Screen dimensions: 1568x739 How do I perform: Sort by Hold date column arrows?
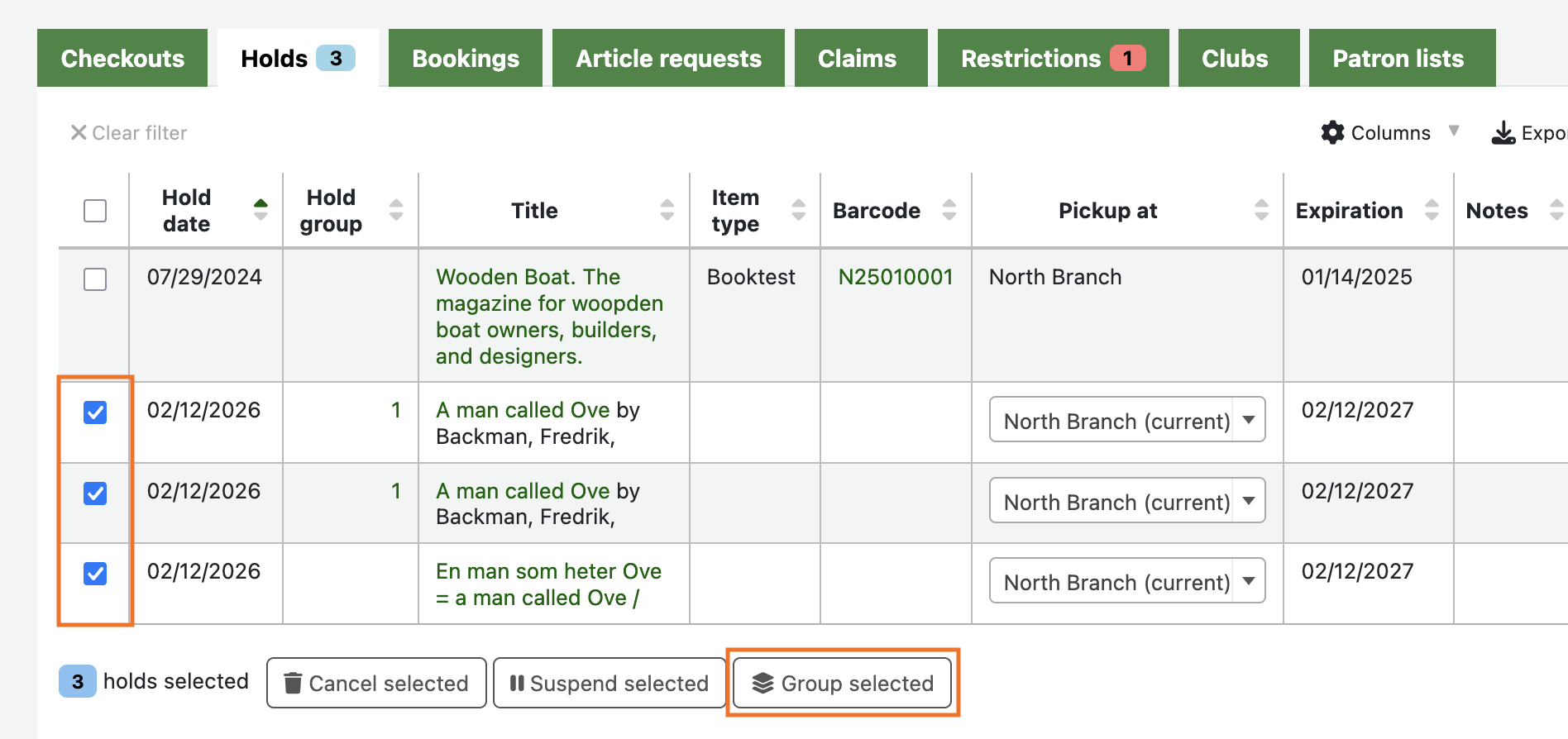pos(261,210)
